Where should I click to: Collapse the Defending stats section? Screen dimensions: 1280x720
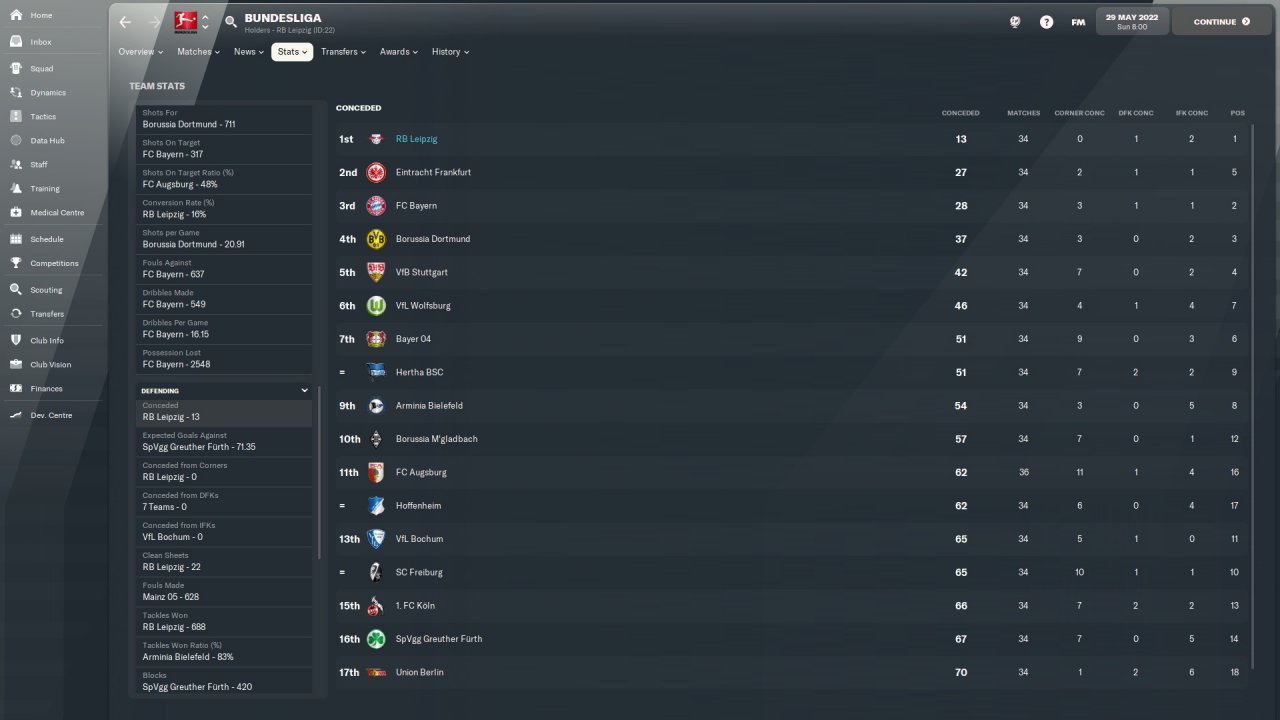[305, 391]
